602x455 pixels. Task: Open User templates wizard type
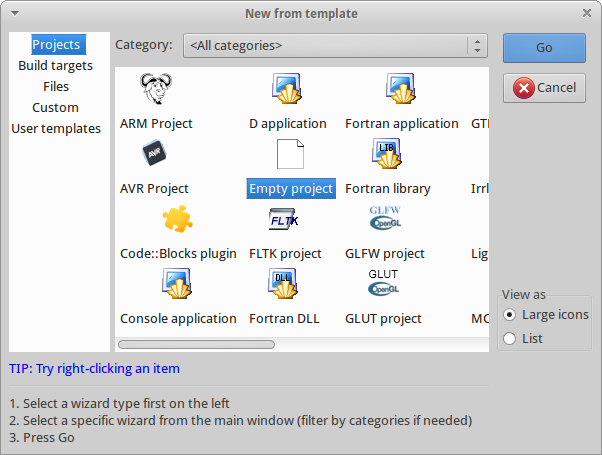click(x=56, y=129)
